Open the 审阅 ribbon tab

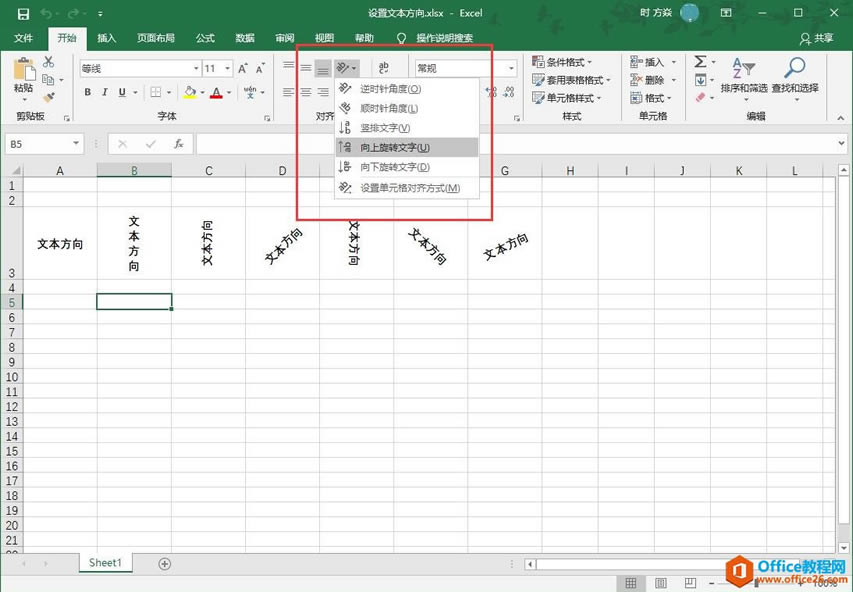[x=283, y=38]
